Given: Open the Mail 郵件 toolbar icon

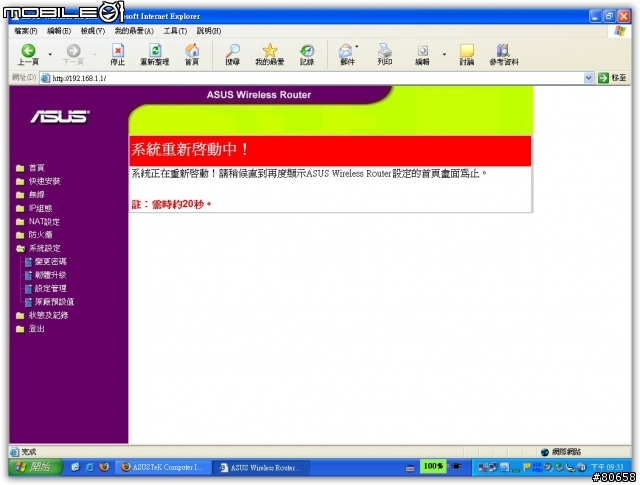Looking at the screenshot, I should tap(347, 55).
